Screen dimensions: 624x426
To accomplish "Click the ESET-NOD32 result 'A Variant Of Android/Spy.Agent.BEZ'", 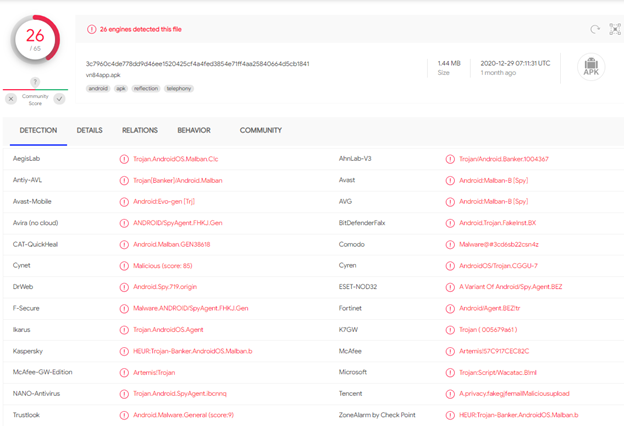I will tap(511, 287).
